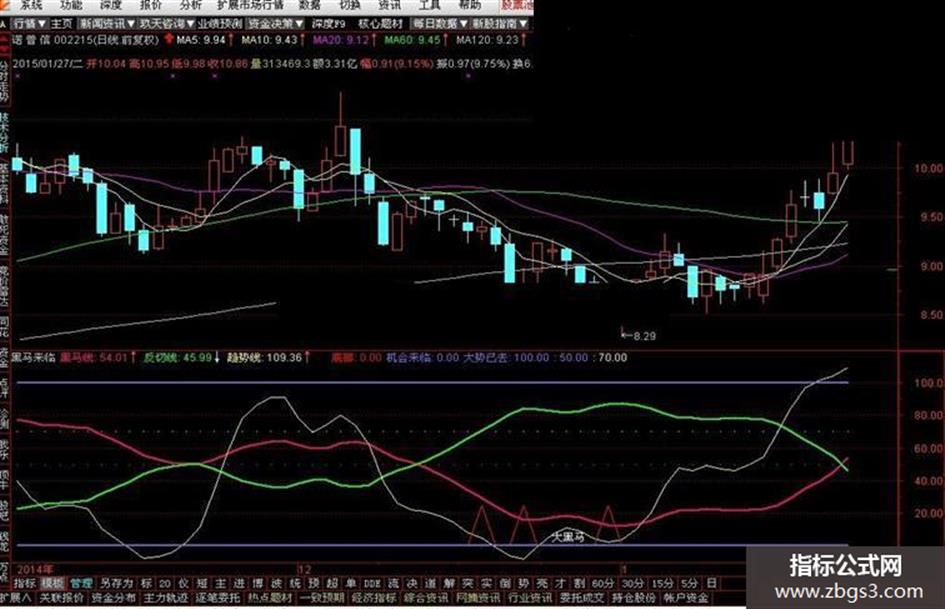This screenshot has height=609, width=945.
Task: Click the 标 shortcut button
Action: (146, 583)
